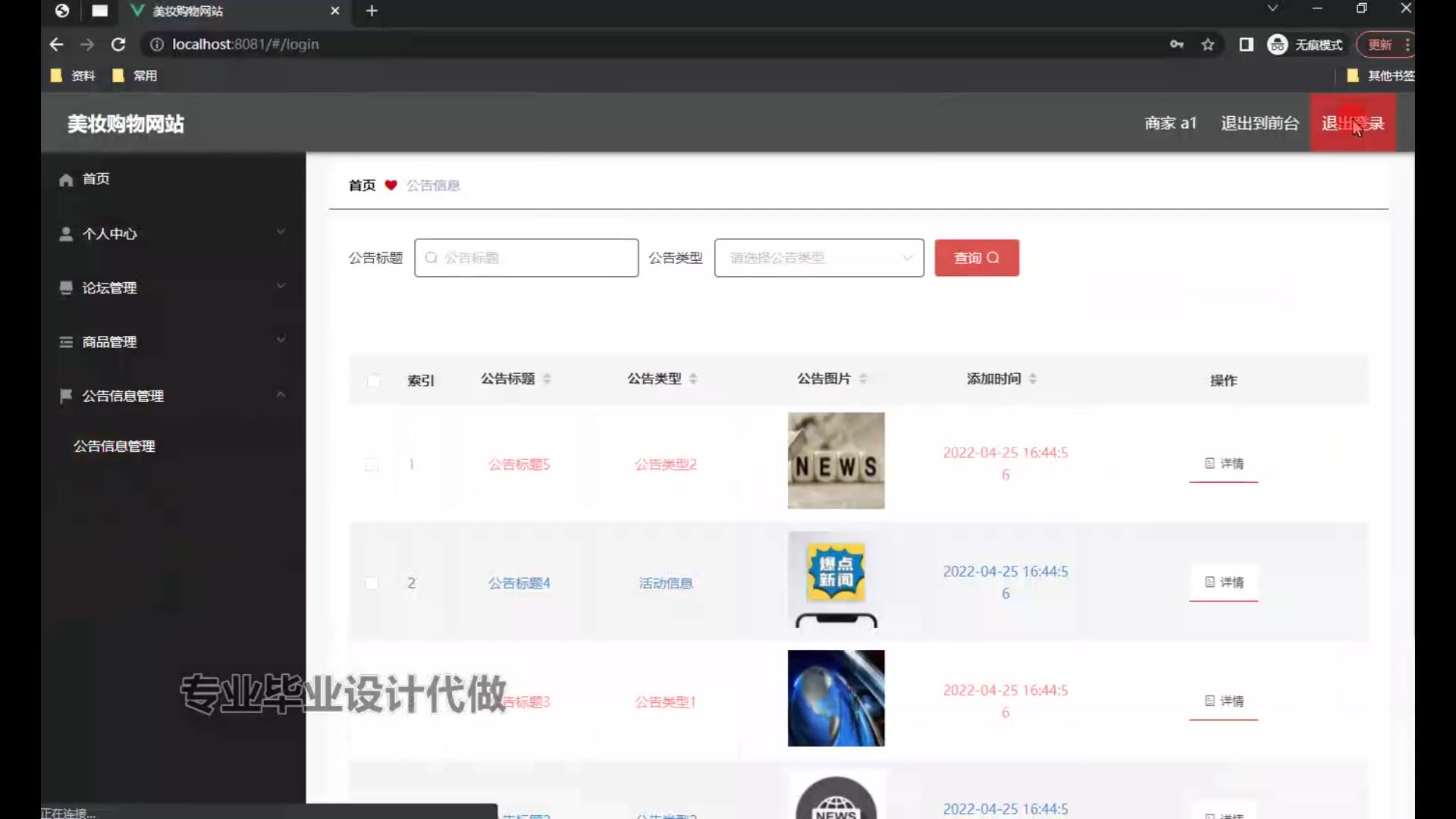Click the 更新 browser update button
The width and height of the screenshot is (1456, 819).
coord(1379,44)
